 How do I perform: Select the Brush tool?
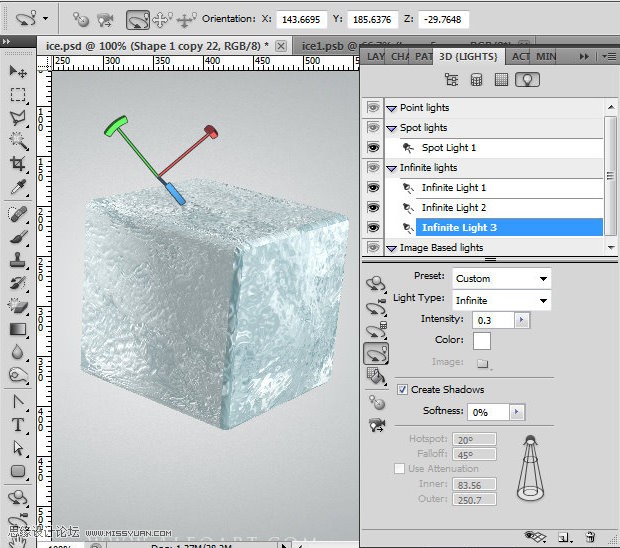pyautogui.click(x=18, y=237)
